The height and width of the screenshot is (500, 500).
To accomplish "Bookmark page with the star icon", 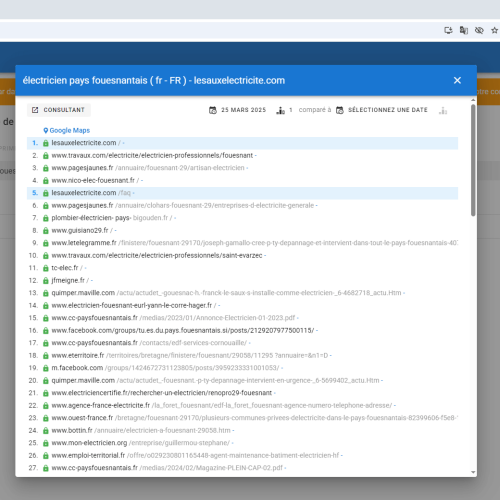I will coord(494,30).
